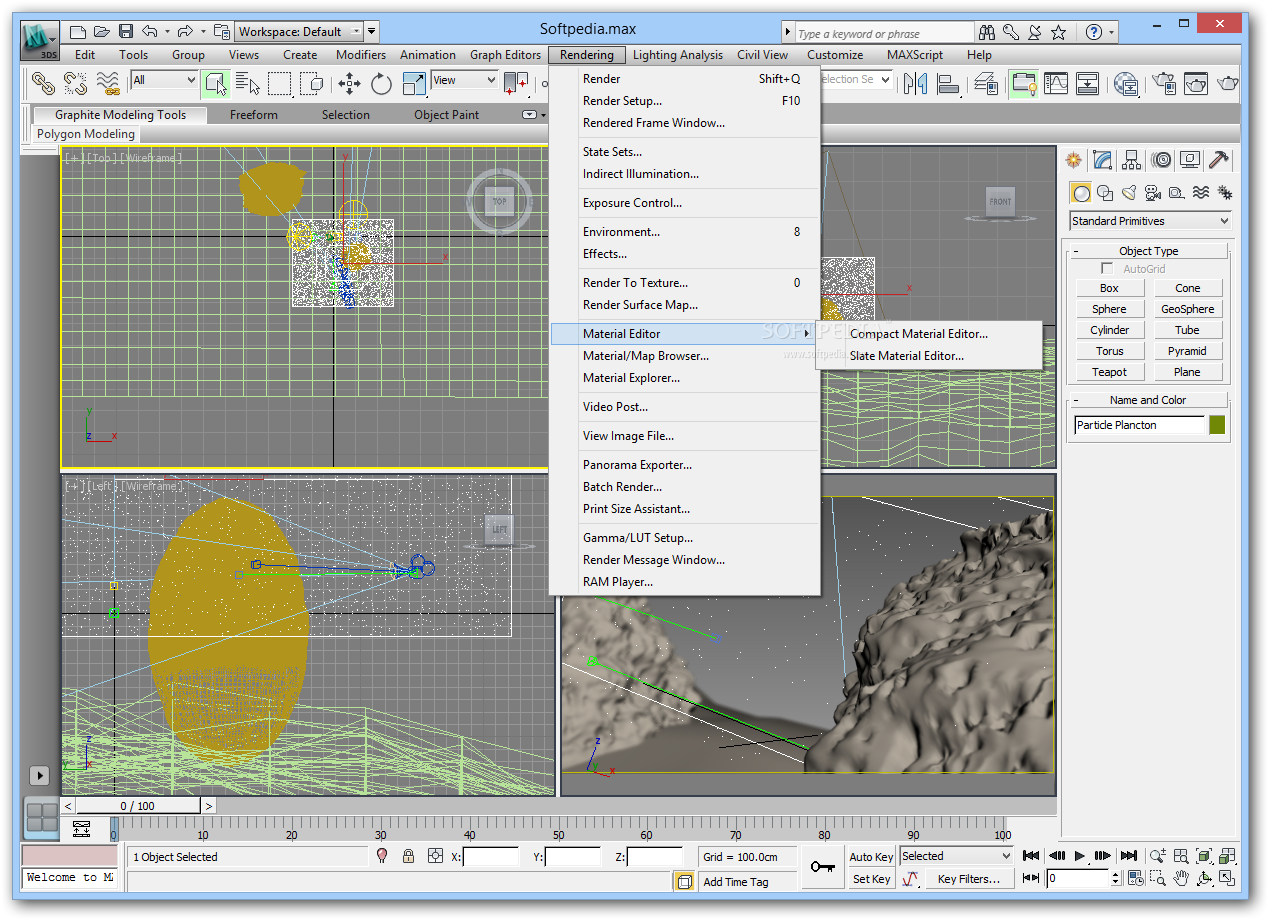
Task: Expand the Help question mark dropdown arrow
Action: click(1111, 32)
